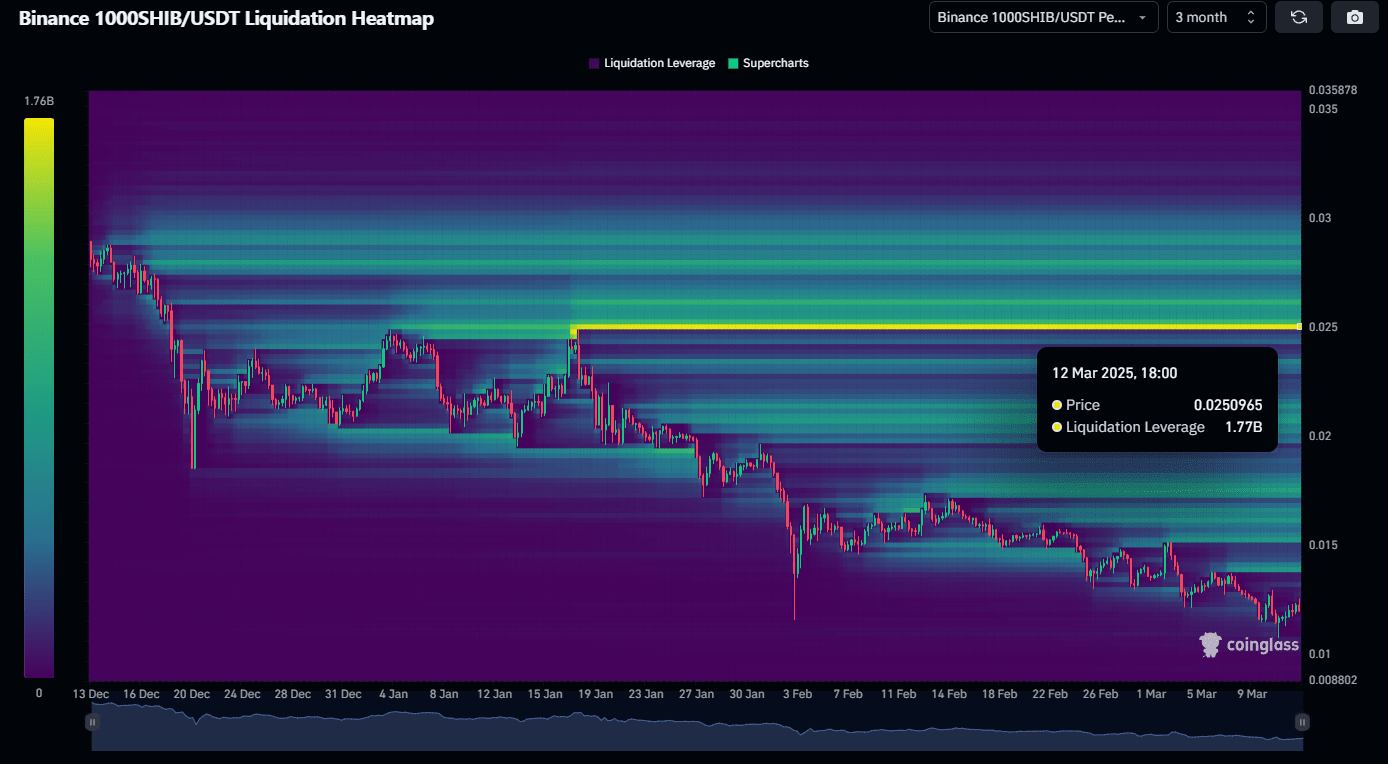Click the coinglass watermark logo
This screenshot has height=764, width=1388.
(x=1249, y=645)
